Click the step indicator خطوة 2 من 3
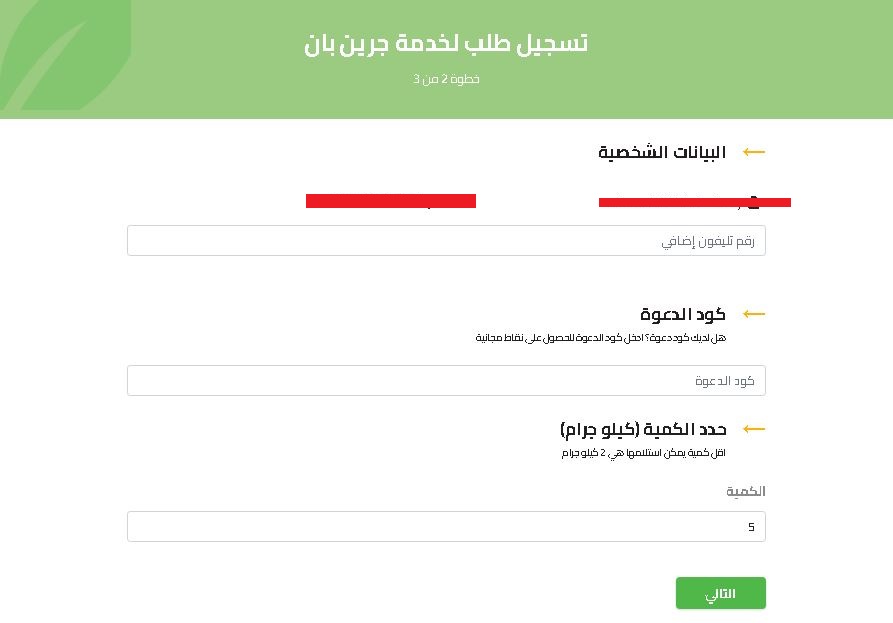 point(446,79)
